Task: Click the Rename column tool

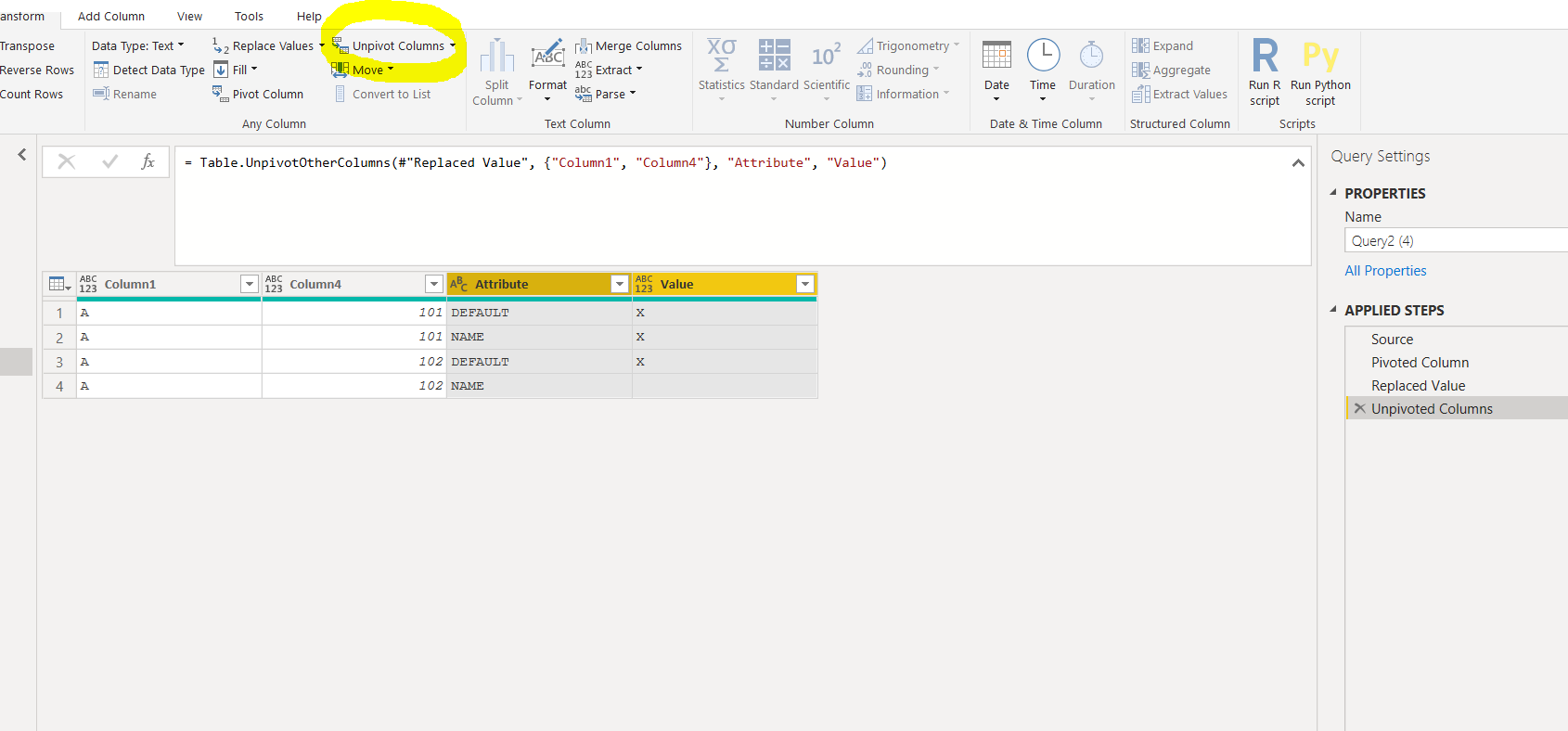Action: (125, 94)
